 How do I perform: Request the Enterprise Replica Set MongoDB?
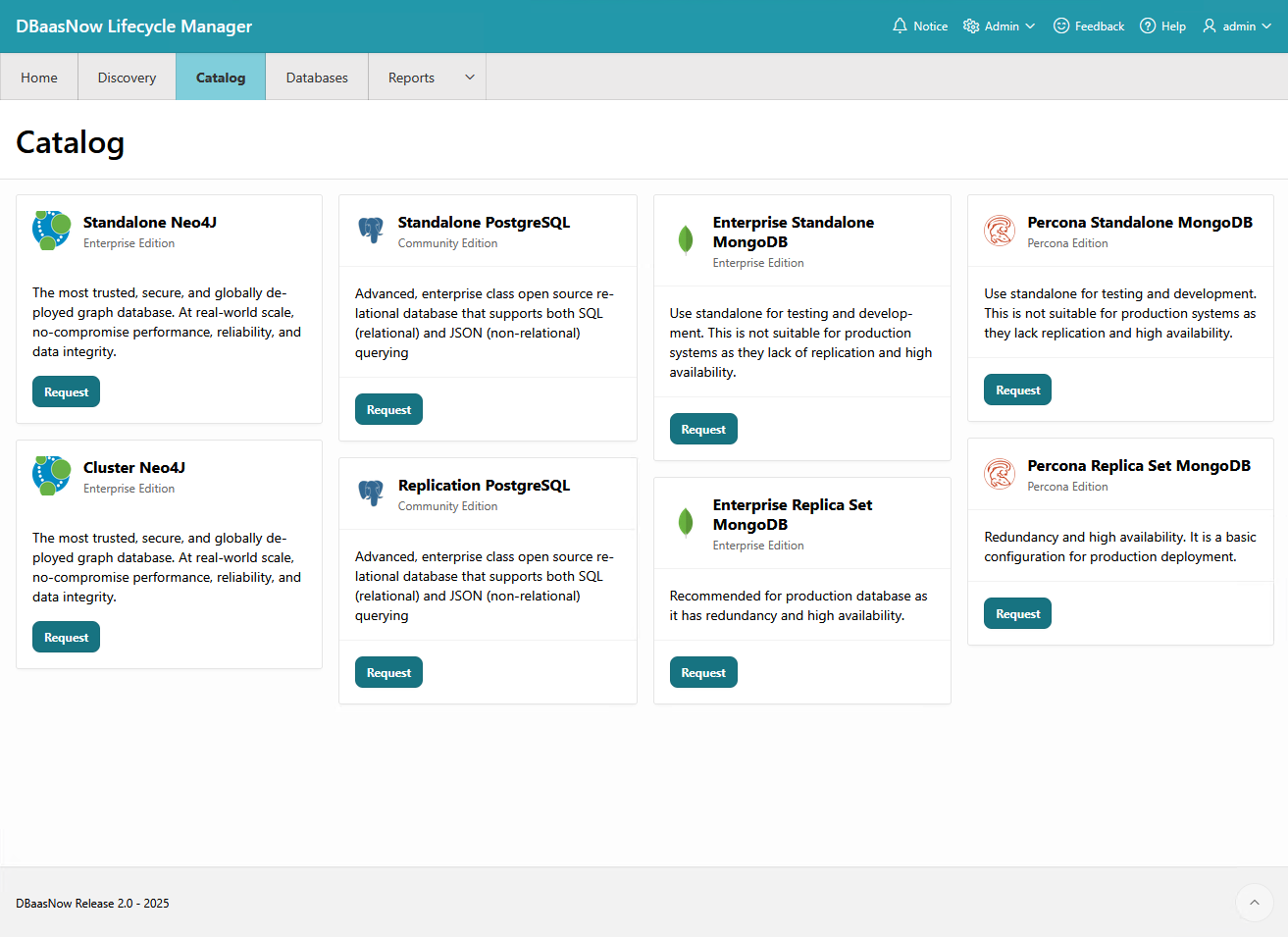tap(703, 673)
